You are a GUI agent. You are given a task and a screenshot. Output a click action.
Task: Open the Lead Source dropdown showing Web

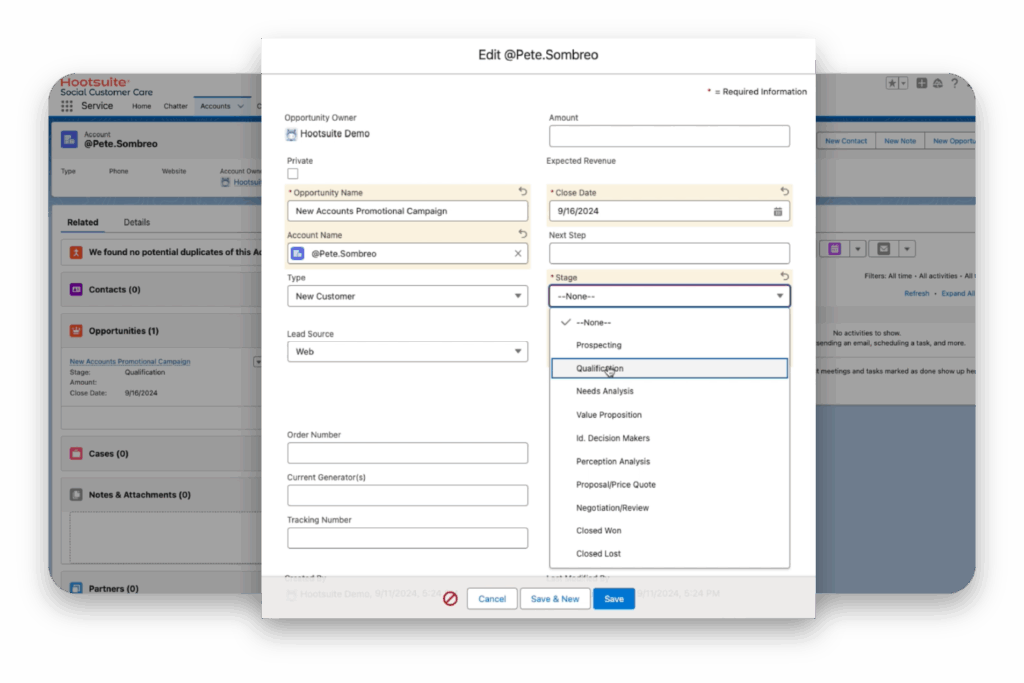(408, 351)
